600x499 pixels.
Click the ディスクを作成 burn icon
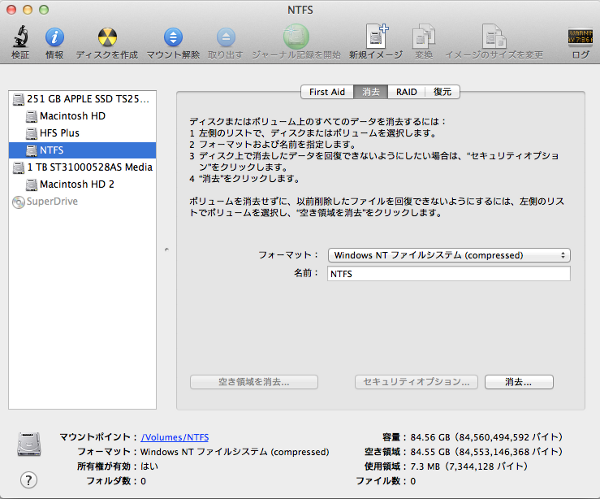pos(106,38)
